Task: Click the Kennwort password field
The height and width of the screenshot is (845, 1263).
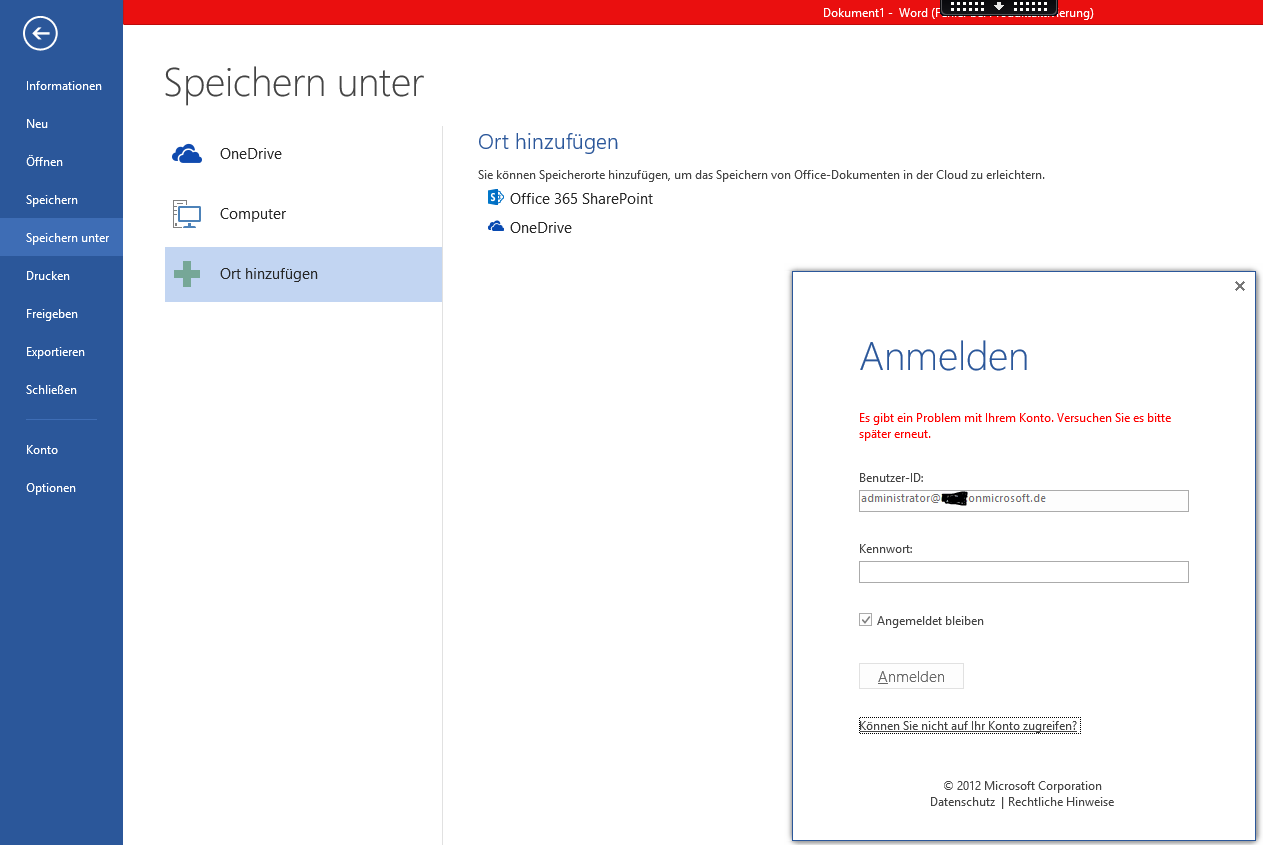Action: tap(1023, 572)
